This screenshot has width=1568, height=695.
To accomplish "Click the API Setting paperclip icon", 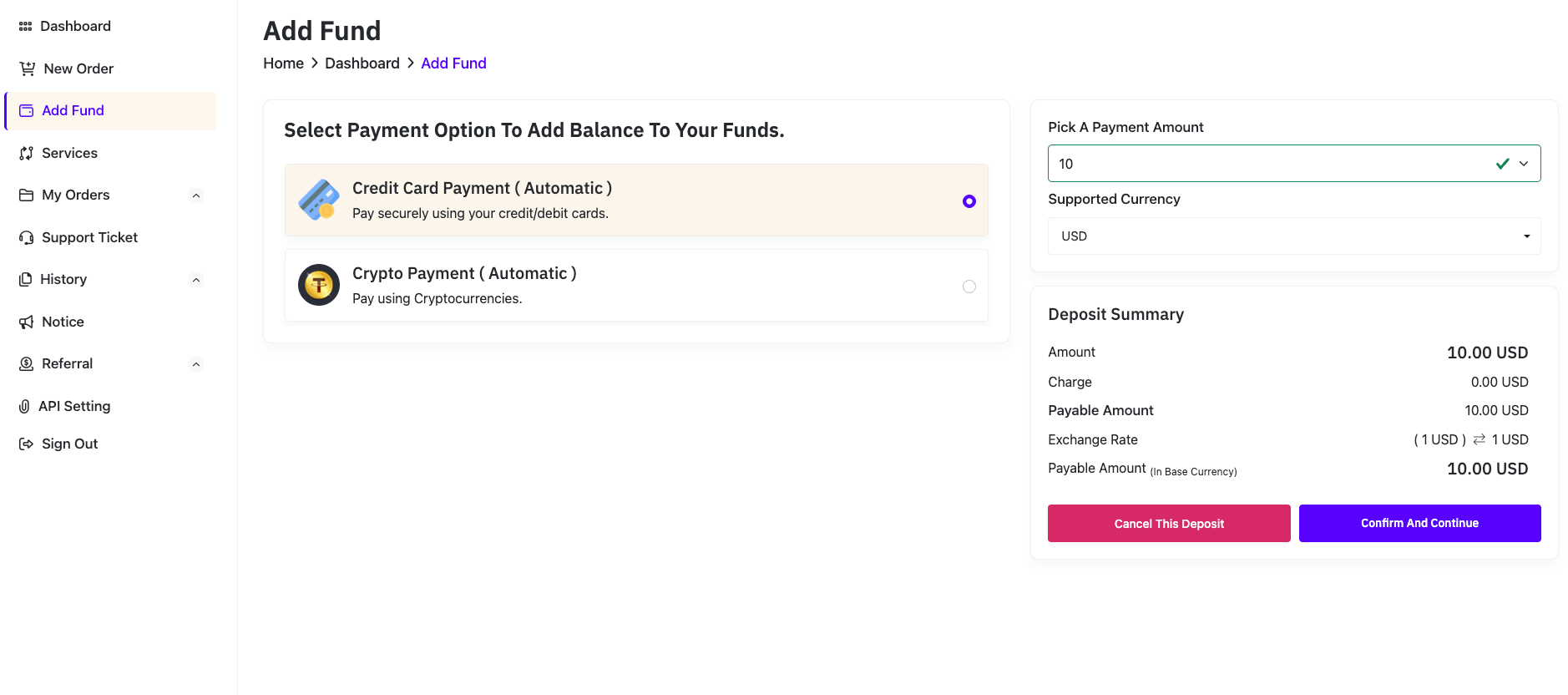I will 24,406.
